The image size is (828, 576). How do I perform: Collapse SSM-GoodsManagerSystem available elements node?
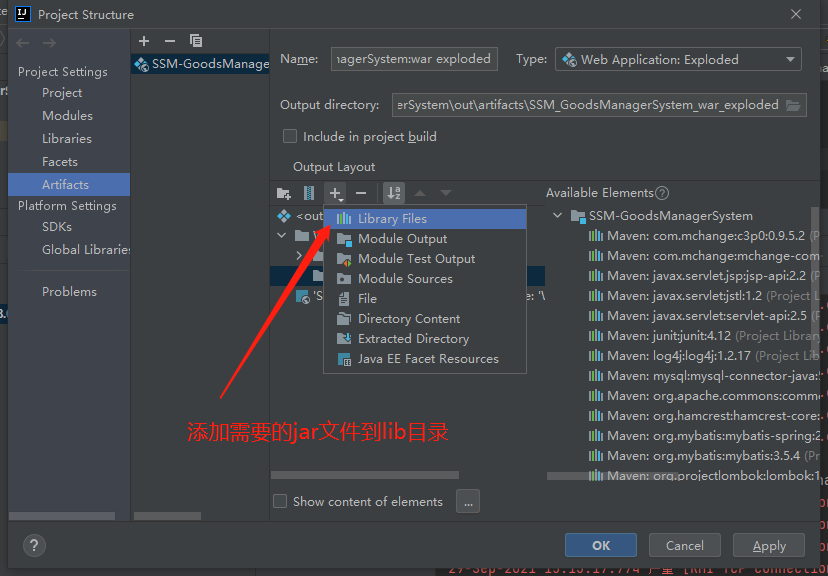pos(557,215)
